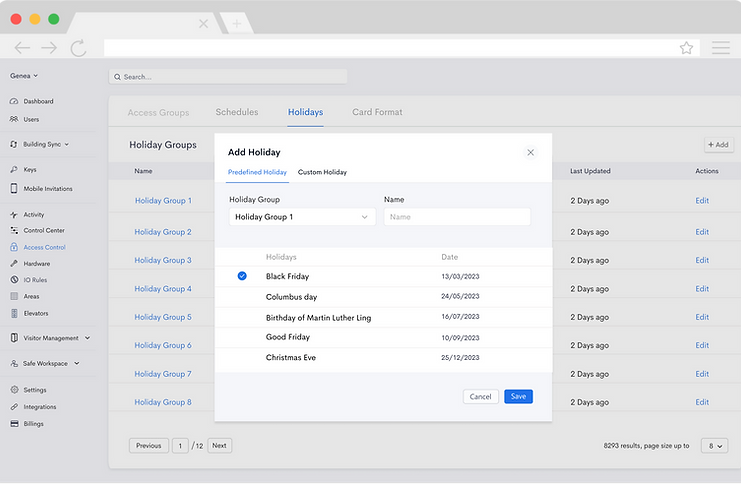
Task: Click the Hardware wrench icon
Action: (14, 263)
